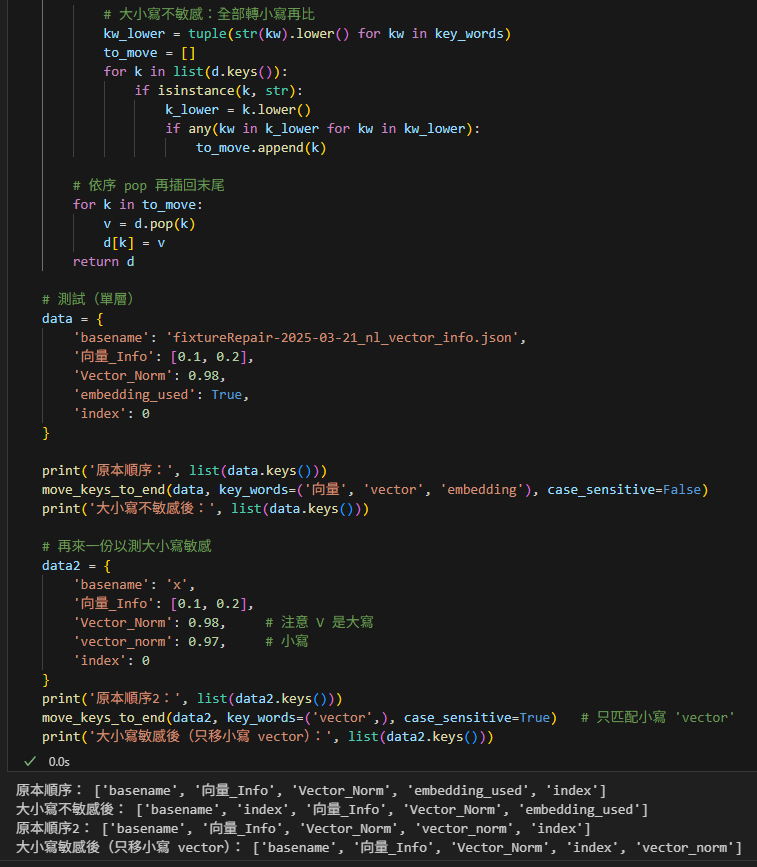Click the output line starting '大小寫不敏感後：'
The height and width of the screenshot is (867, 757).
pos(332,810)
